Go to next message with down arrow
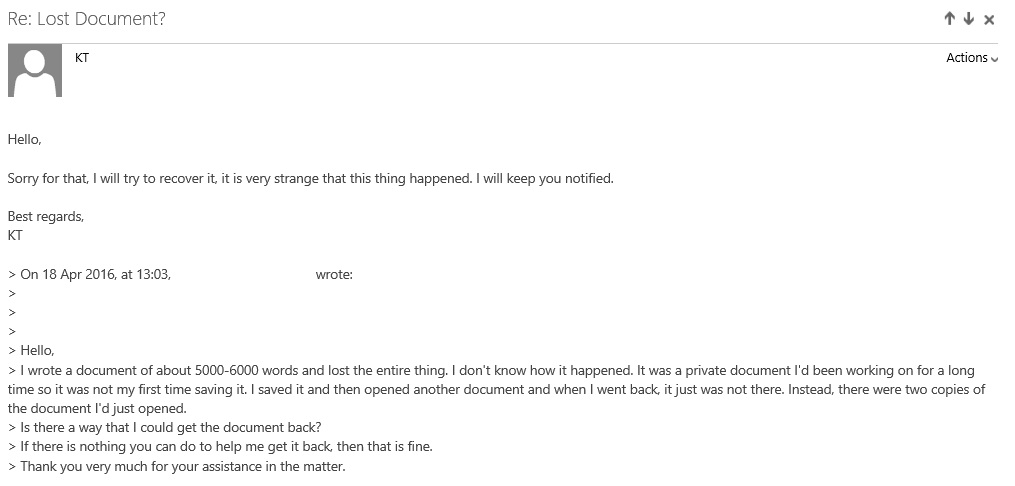This screenshot has width=1015, height=486. point(968,19)
